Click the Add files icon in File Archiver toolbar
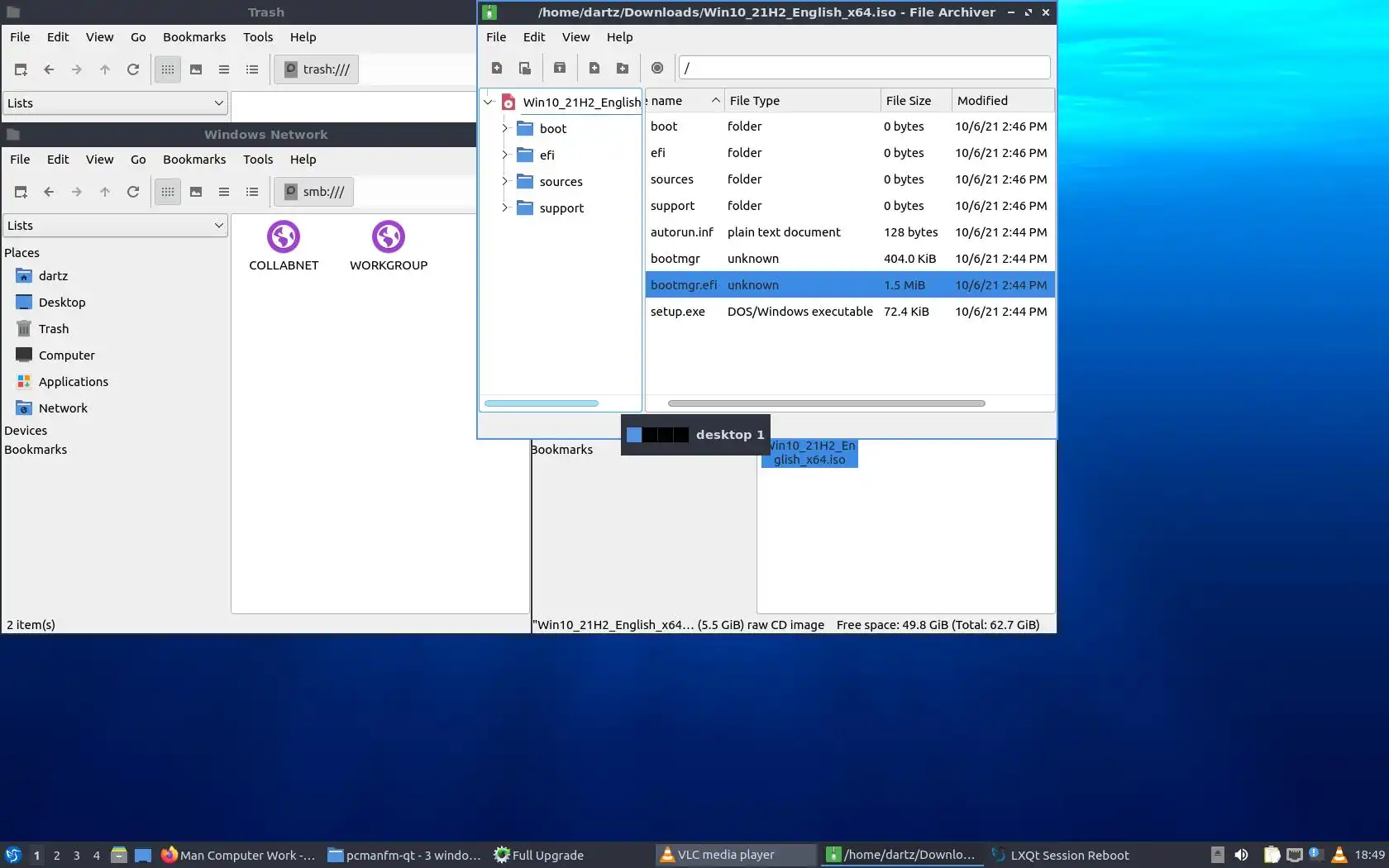 point(594,69)
